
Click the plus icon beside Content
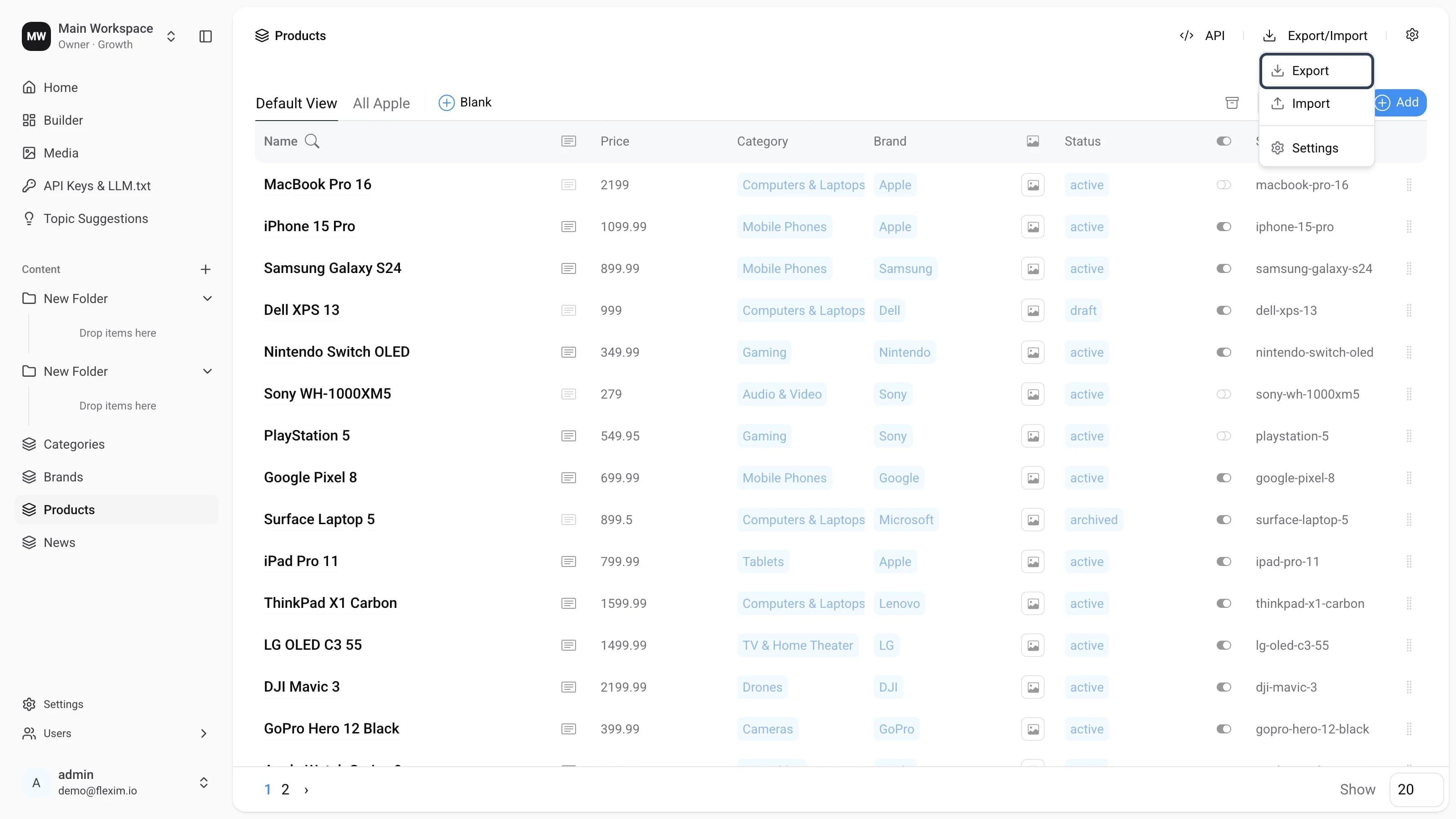point(206,269)
